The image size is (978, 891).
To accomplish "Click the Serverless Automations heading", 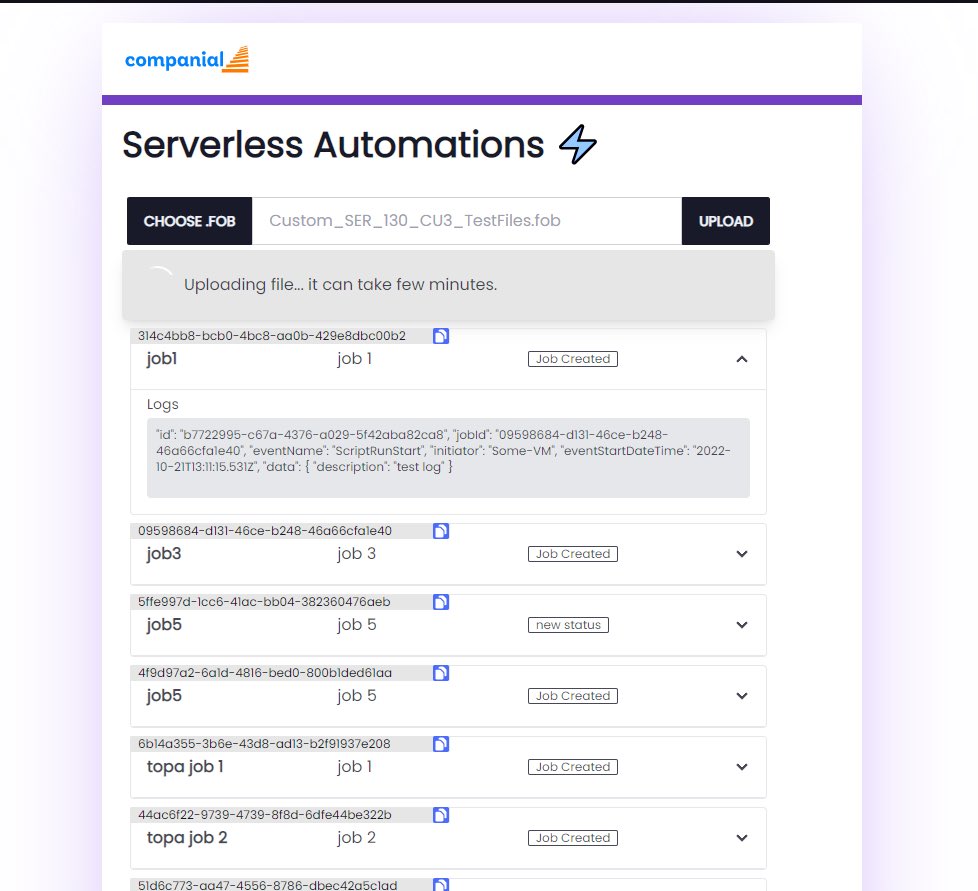I will click(333, 145).
